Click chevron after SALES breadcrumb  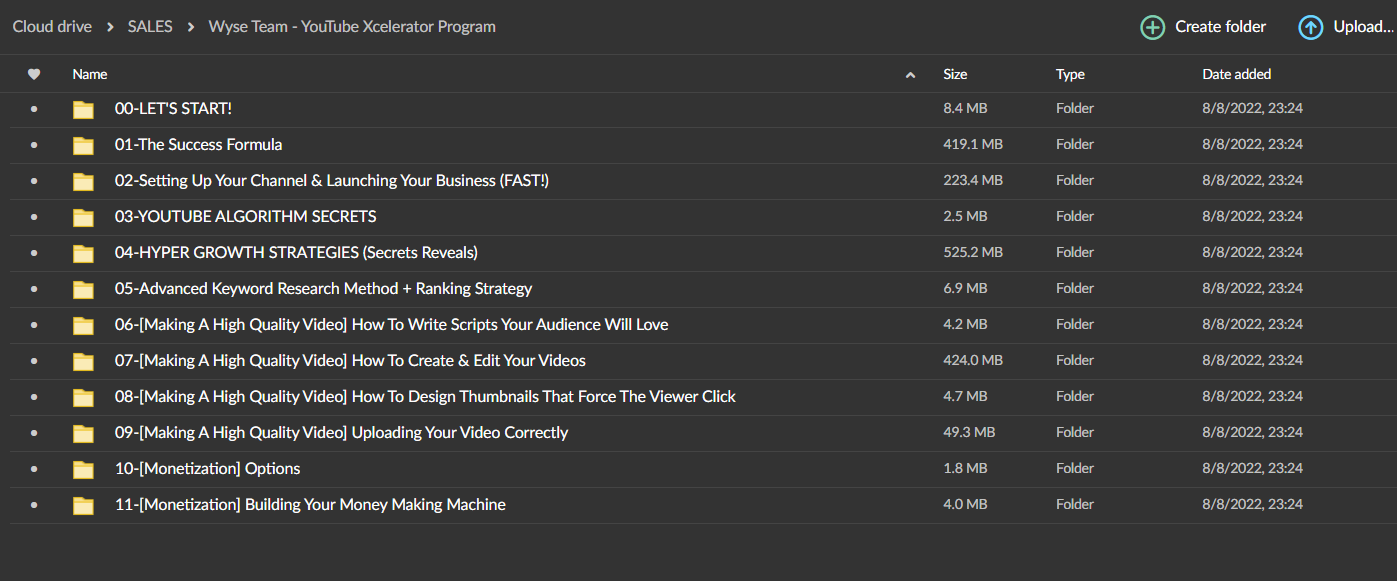coord(191,27)
